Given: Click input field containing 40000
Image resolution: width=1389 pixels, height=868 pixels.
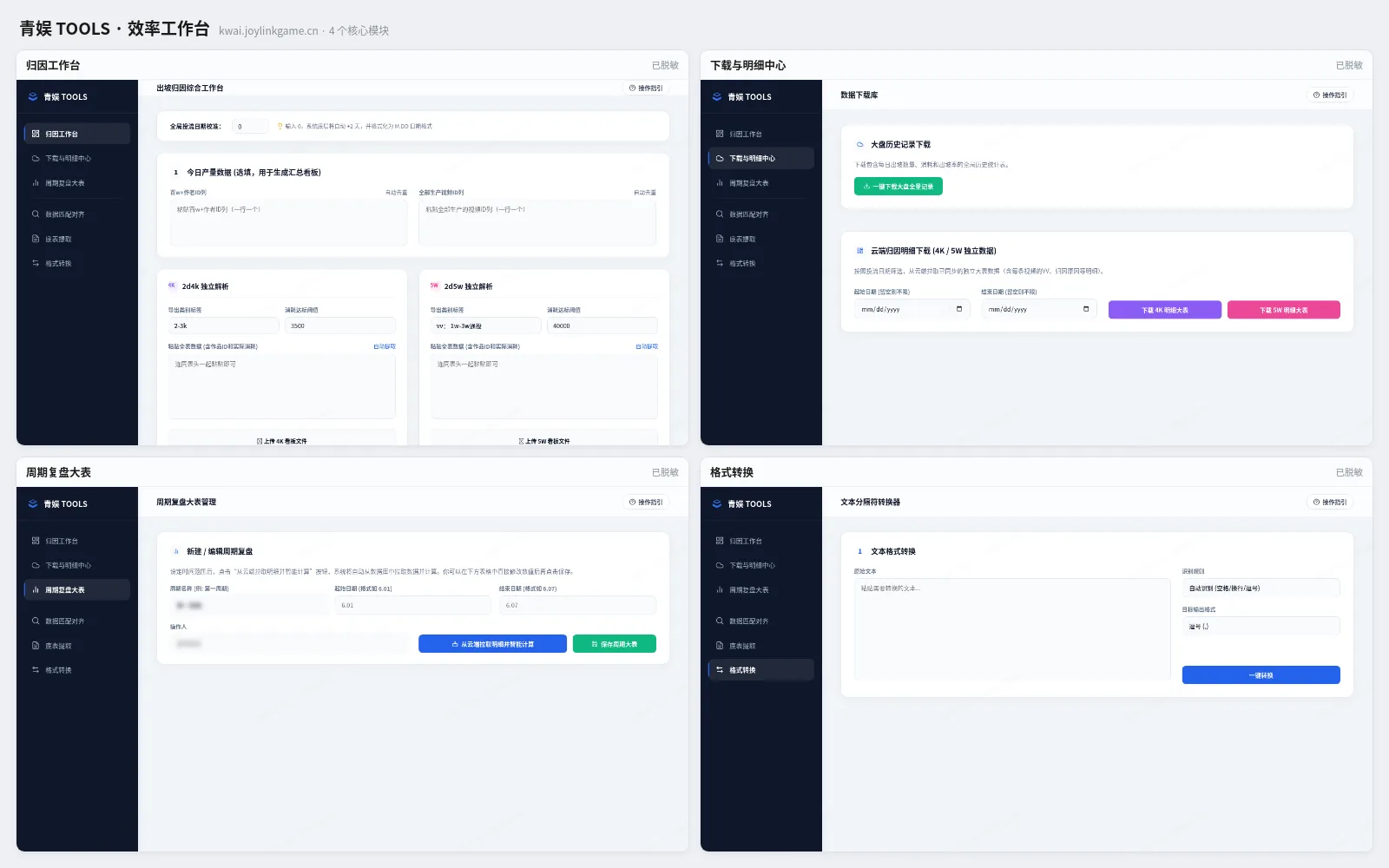Looking at the screenshot, I should tap(602, 325).
